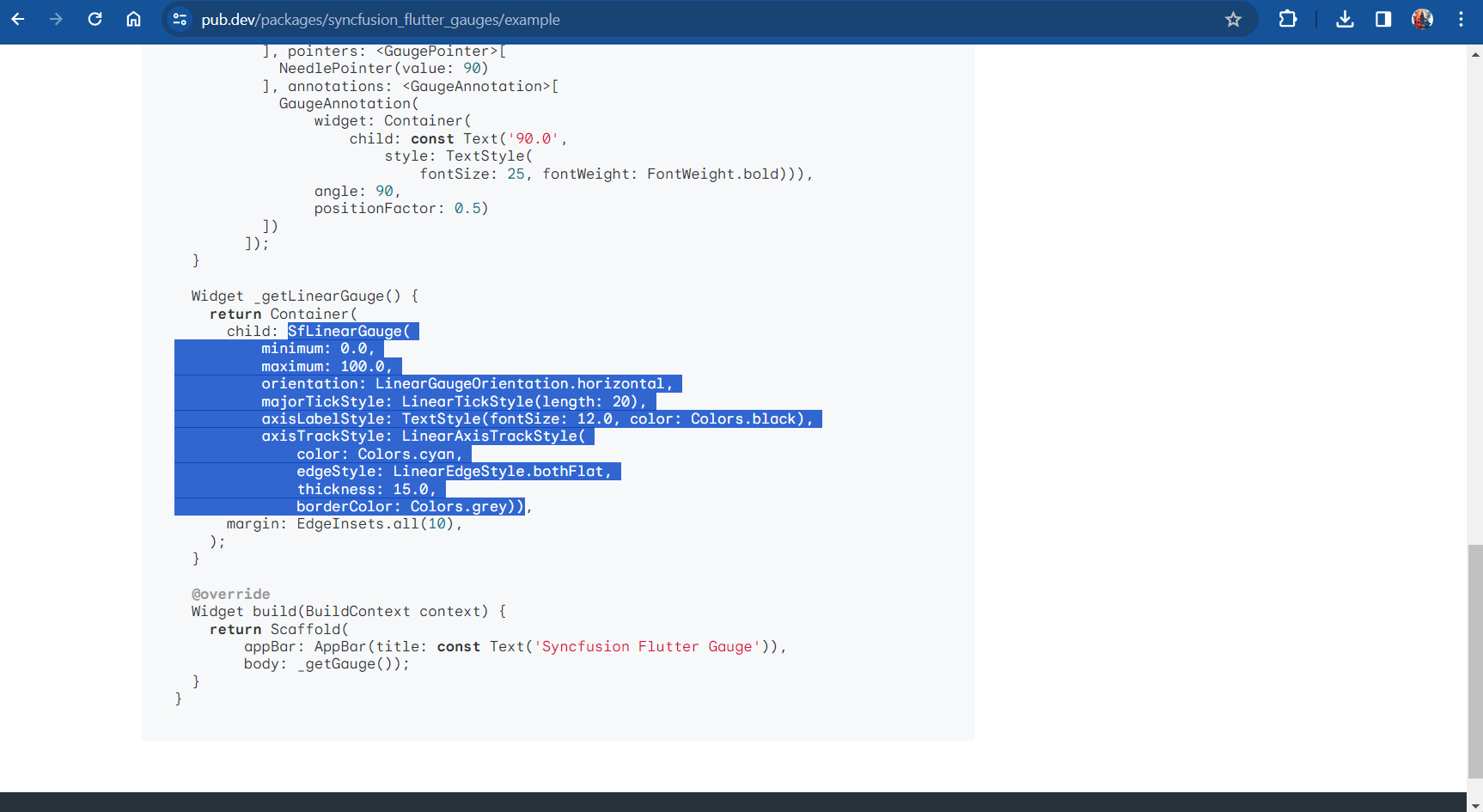Open the browser home page

pos(133,19)
